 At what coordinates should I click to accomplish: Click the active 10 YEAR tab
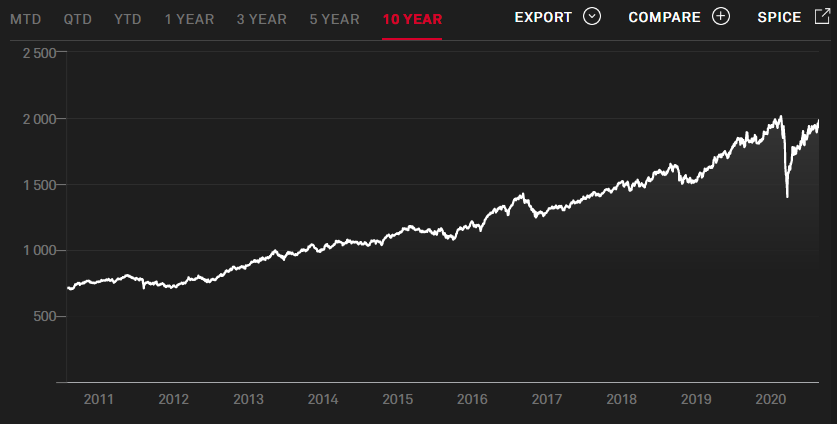coord(412,18)
